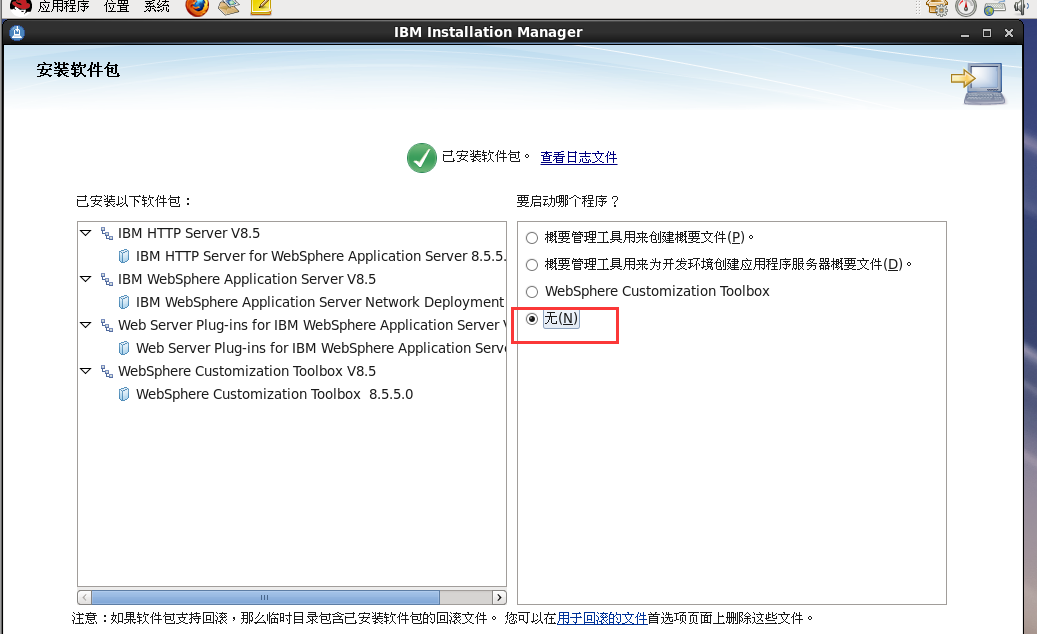Viewport: 1037px width, 634px height.
Task: Click the volume speaker icon in the tray
Action: click(x=1022, y=7)
